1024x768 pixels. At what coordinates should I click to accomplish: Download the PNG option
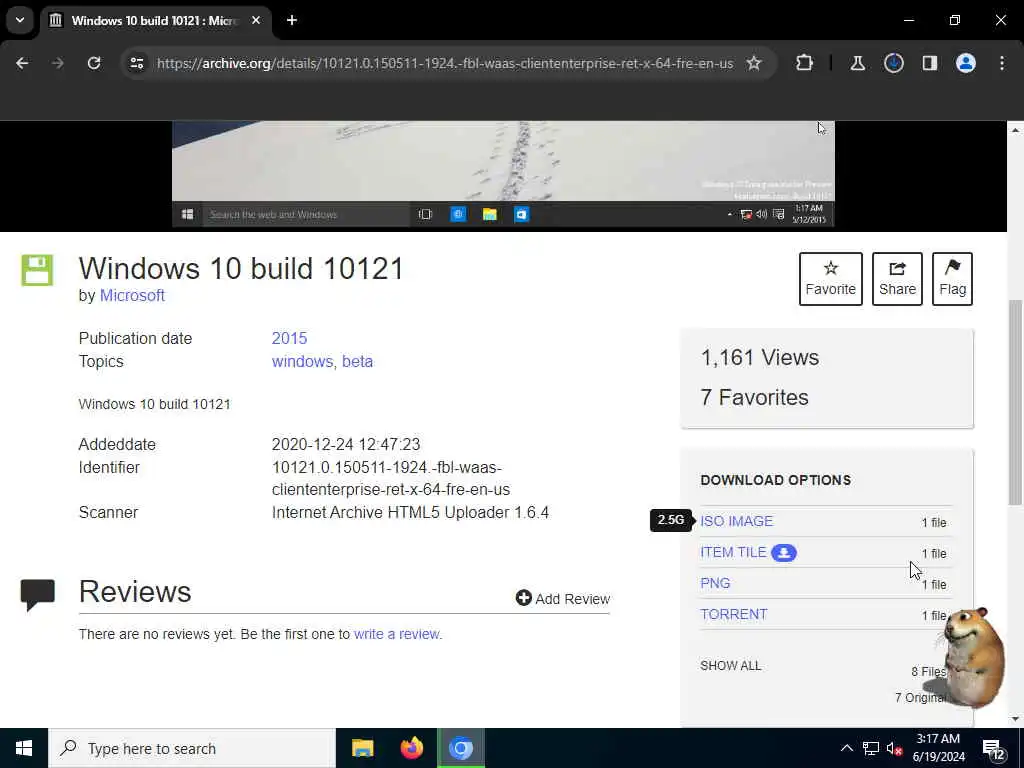715,583
